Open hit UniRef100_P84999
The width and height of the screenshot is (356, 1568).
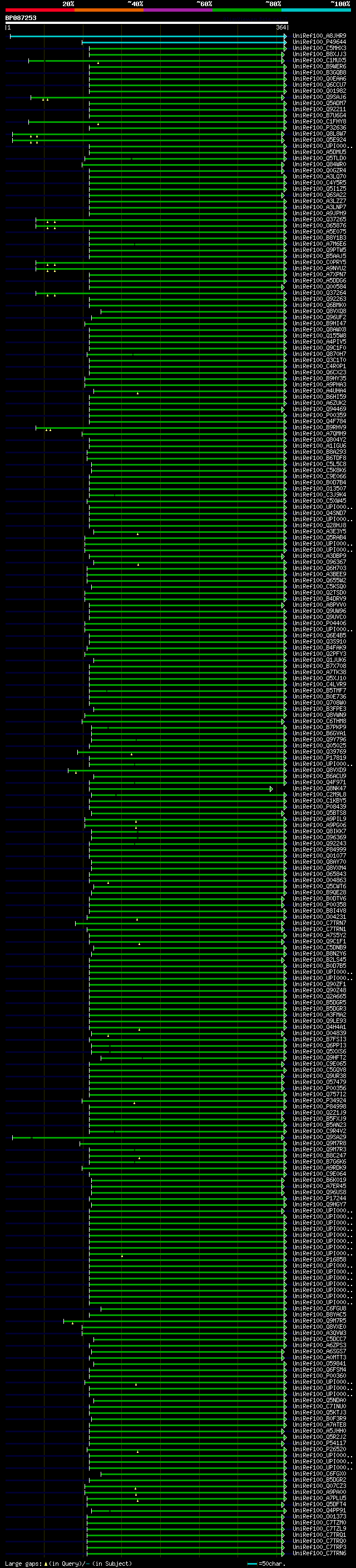(x=319, y=850)
